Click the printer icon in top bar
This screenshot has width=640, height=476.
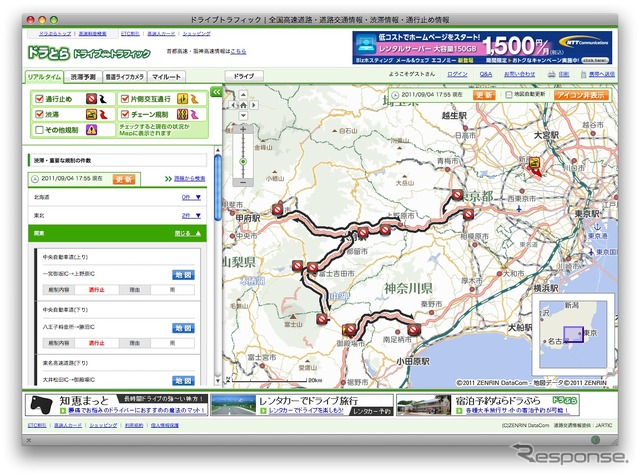pos(551,74)
